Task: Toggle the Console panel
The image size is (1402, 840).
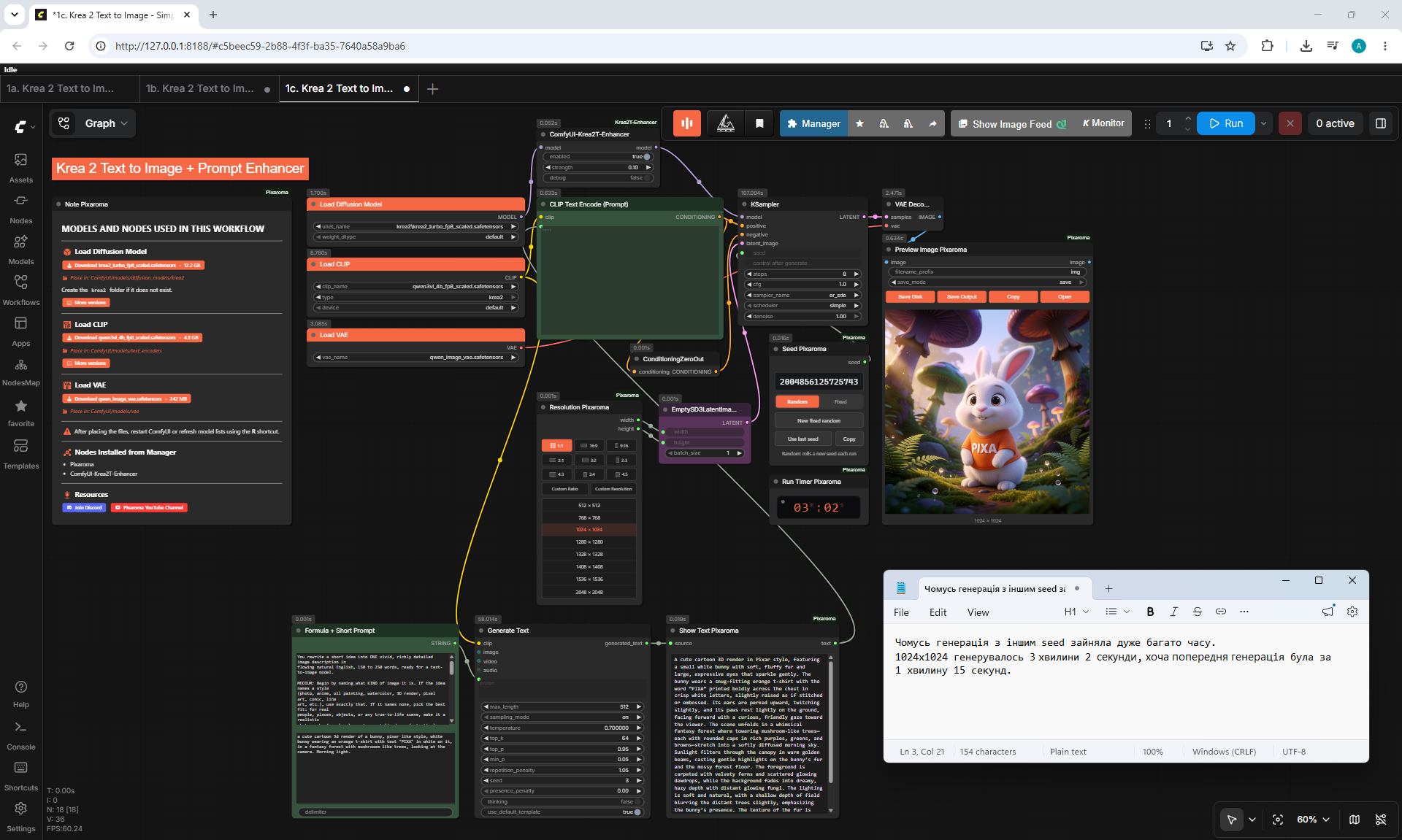Action: [21, 735]
